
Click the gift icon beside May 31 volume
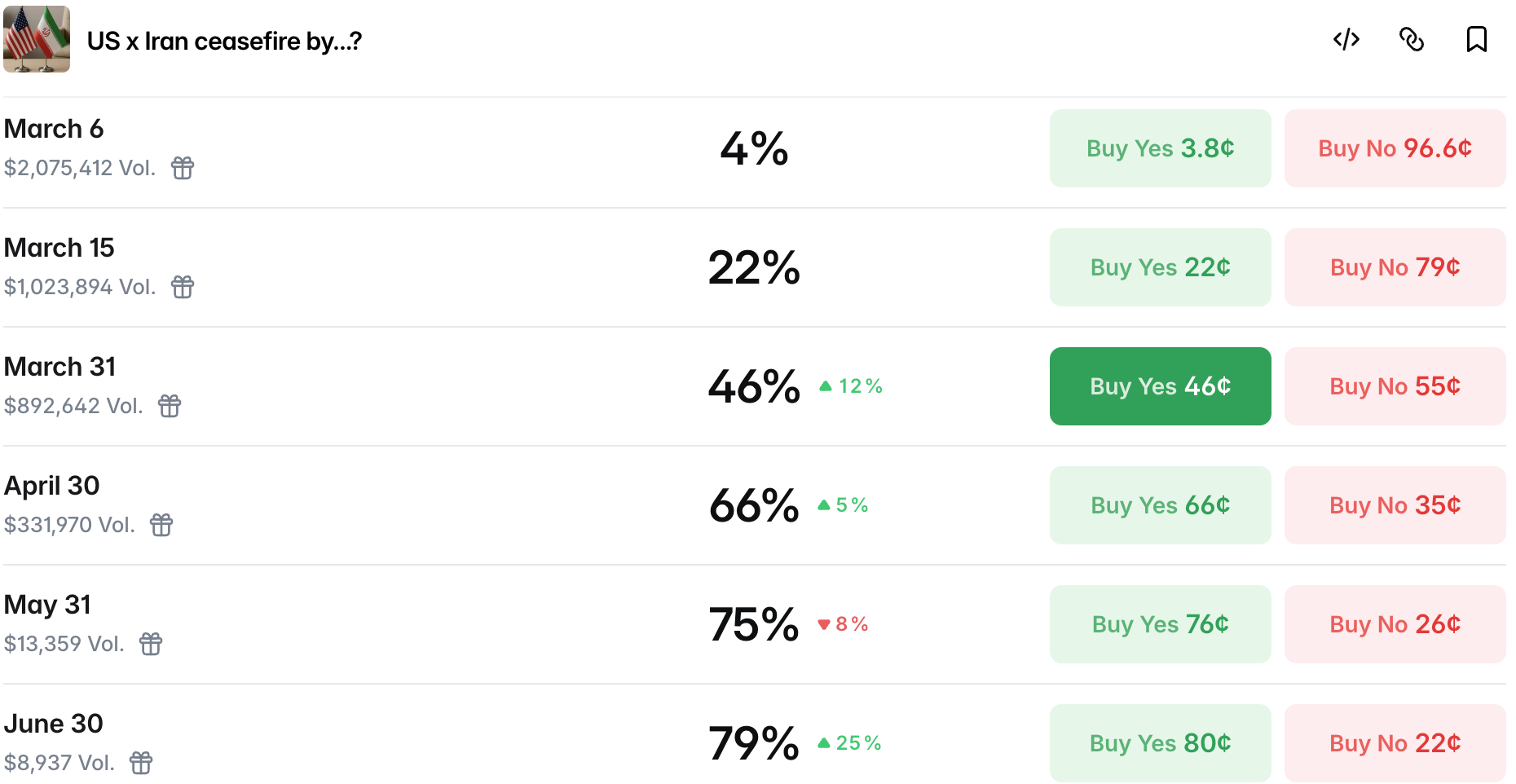151,644
